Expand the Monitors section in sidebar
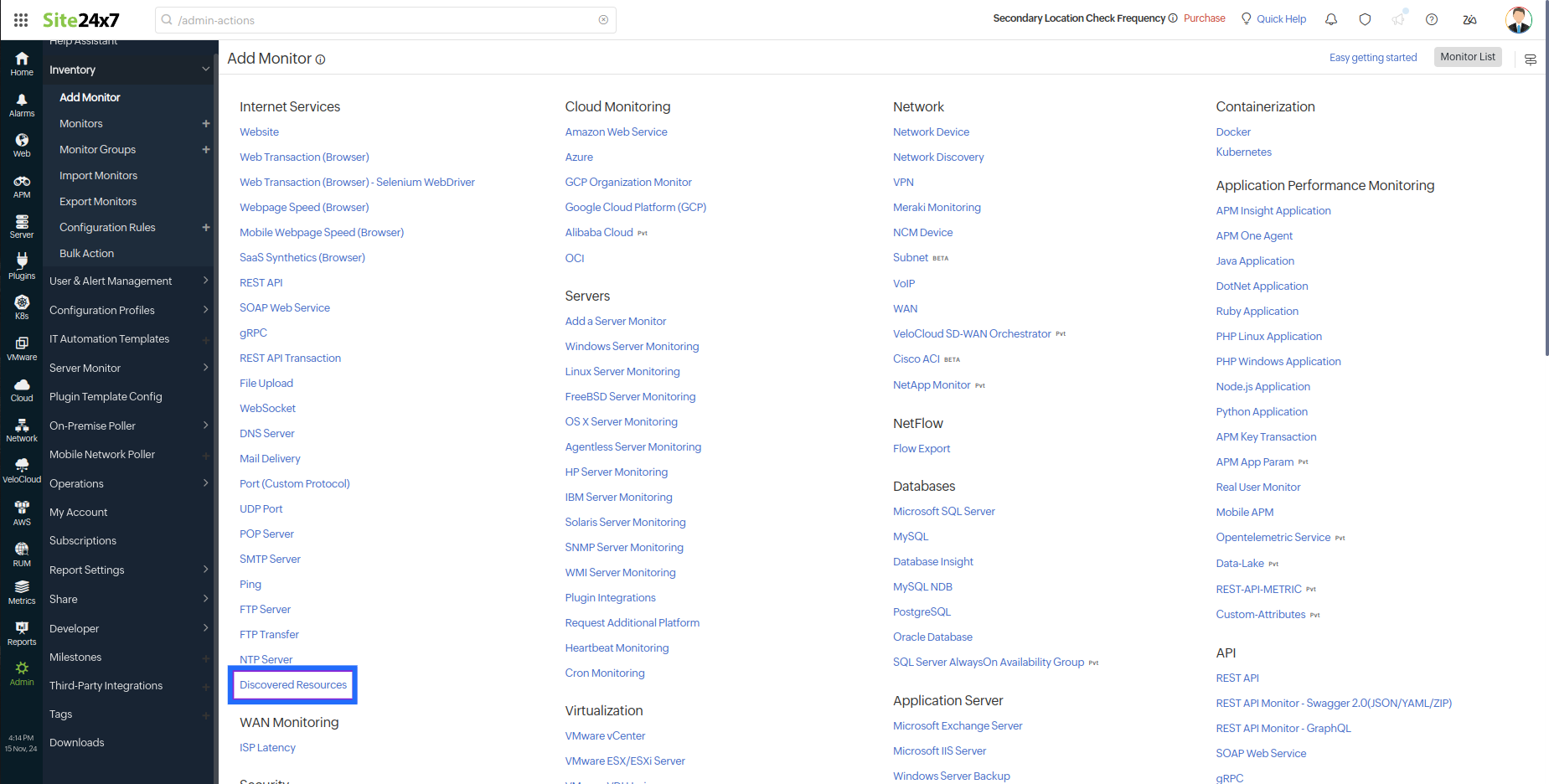Viewport: 1549px width, 784px height. tap(81, 123)
